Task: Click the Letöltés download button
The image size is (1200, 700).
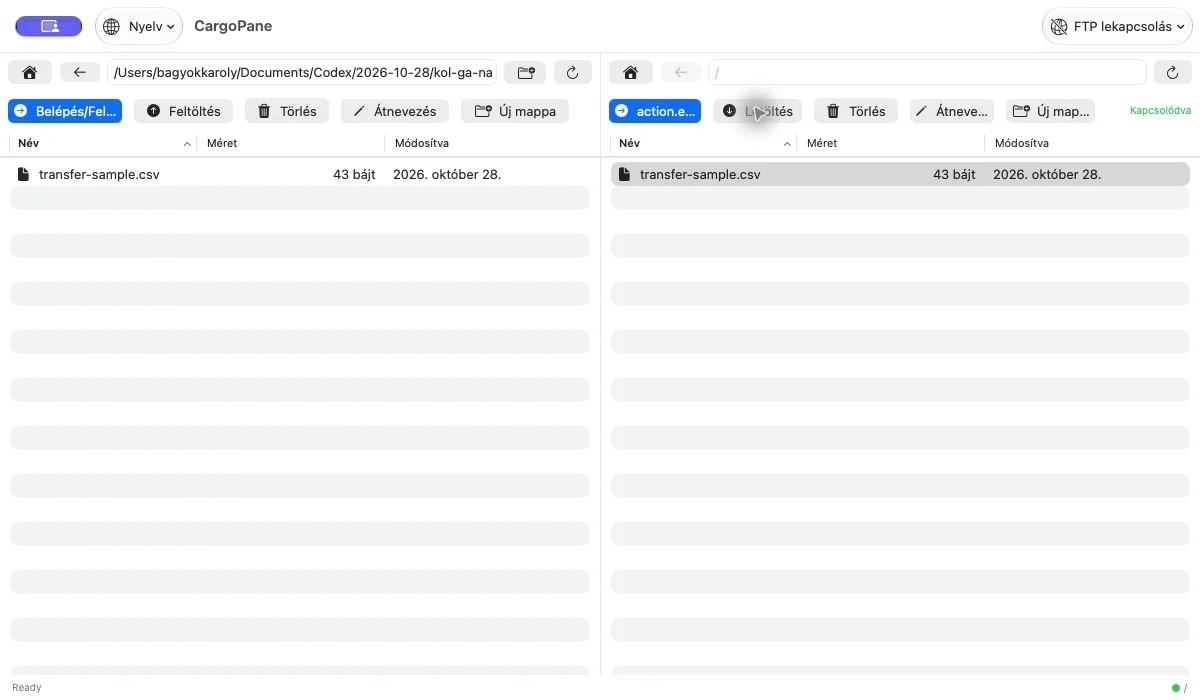Action: (758, 111)
